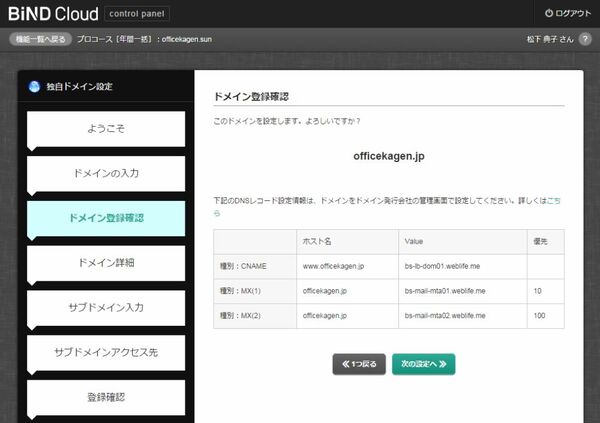This screenshot has width=600, height=423.
Task: Click the host name in MX(2) row
Action: [x=347, y=316]
